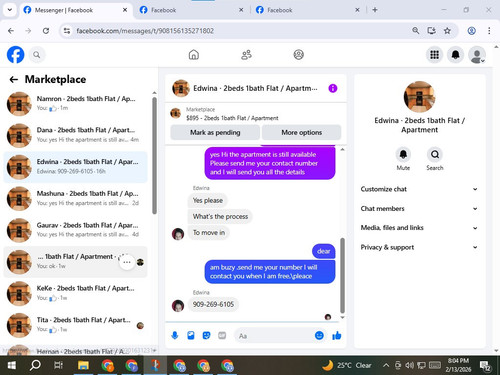
Task: Expand Chat members section
Action: [x=419, y=208]
